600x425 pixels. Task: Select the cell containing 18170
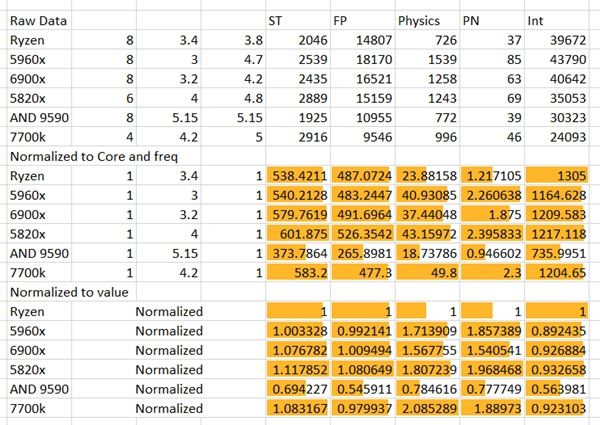tap(362, 60)
